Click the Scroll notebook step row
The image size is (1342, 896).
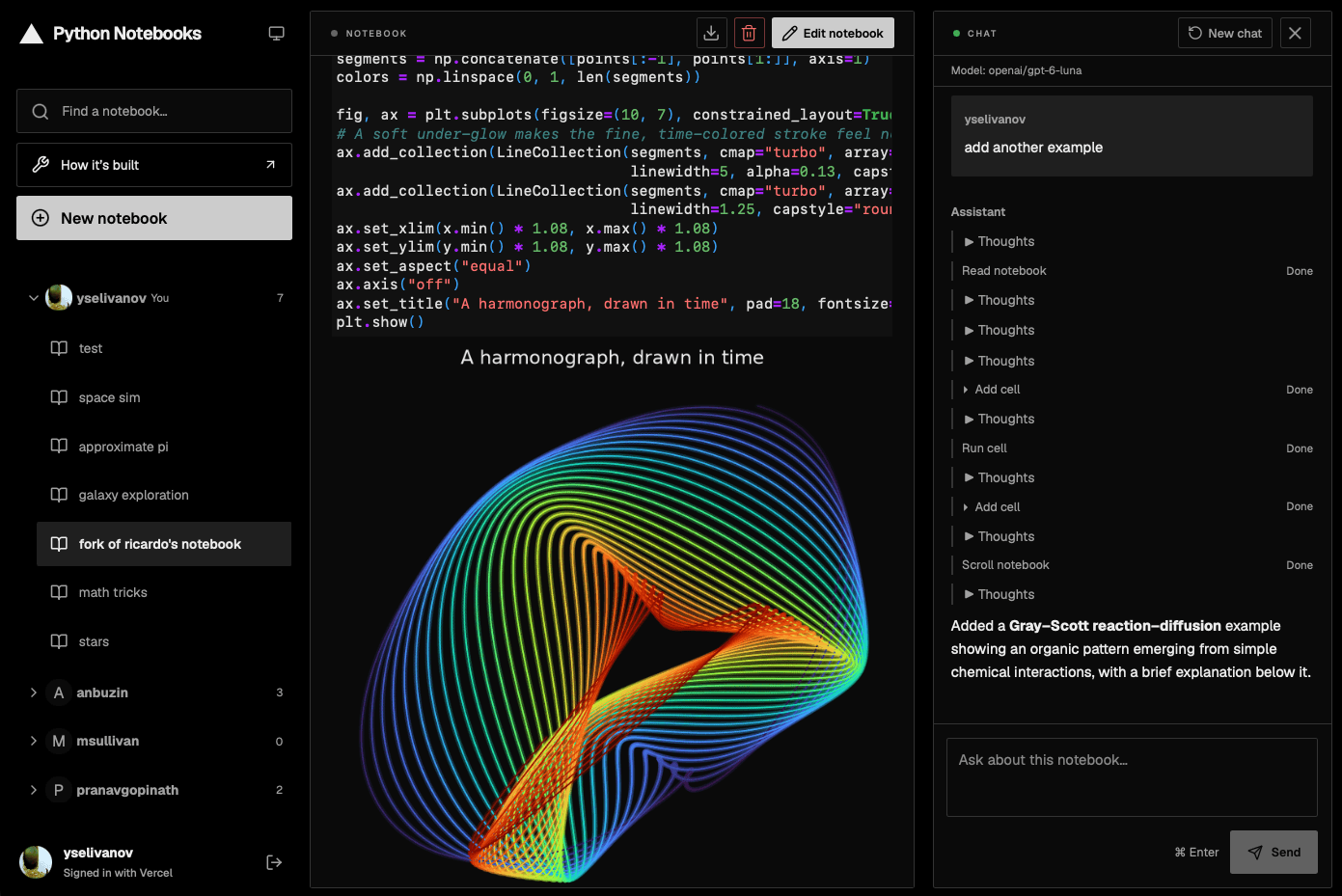point(1132,565)
